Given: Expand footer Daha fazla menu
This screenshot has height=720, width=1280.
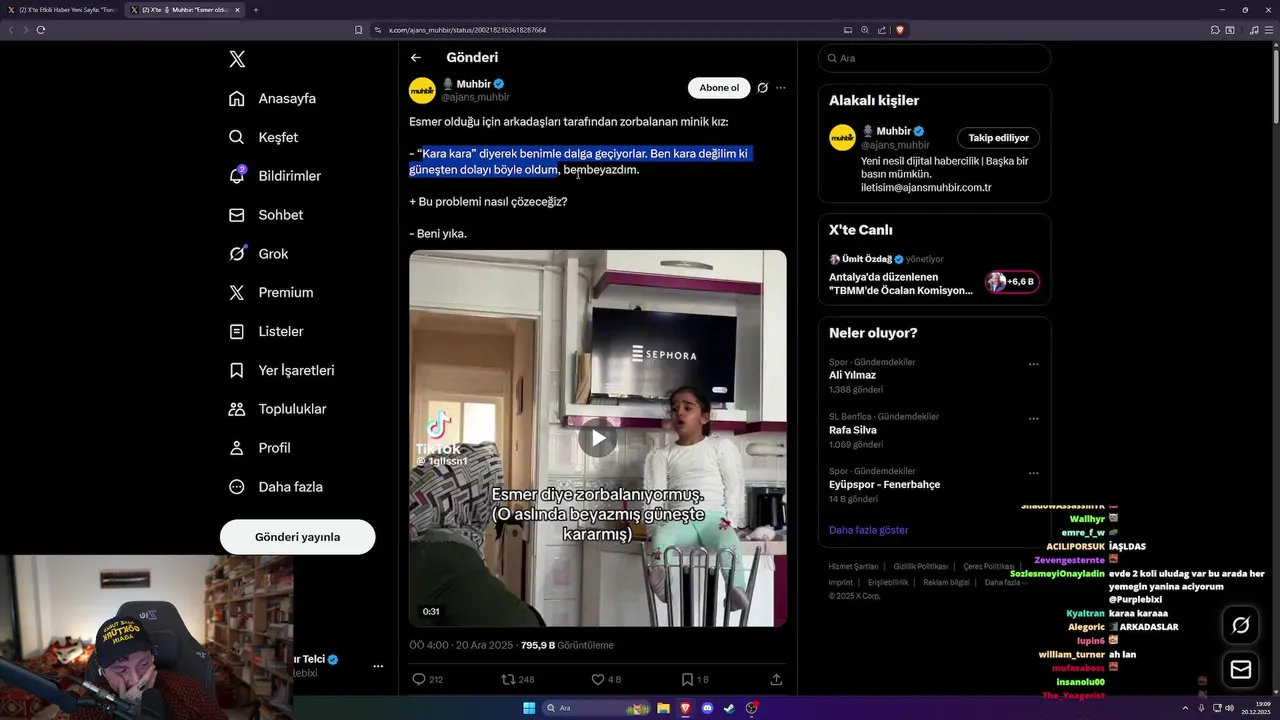Looking at the screenshot, I should click(1004, 582).
